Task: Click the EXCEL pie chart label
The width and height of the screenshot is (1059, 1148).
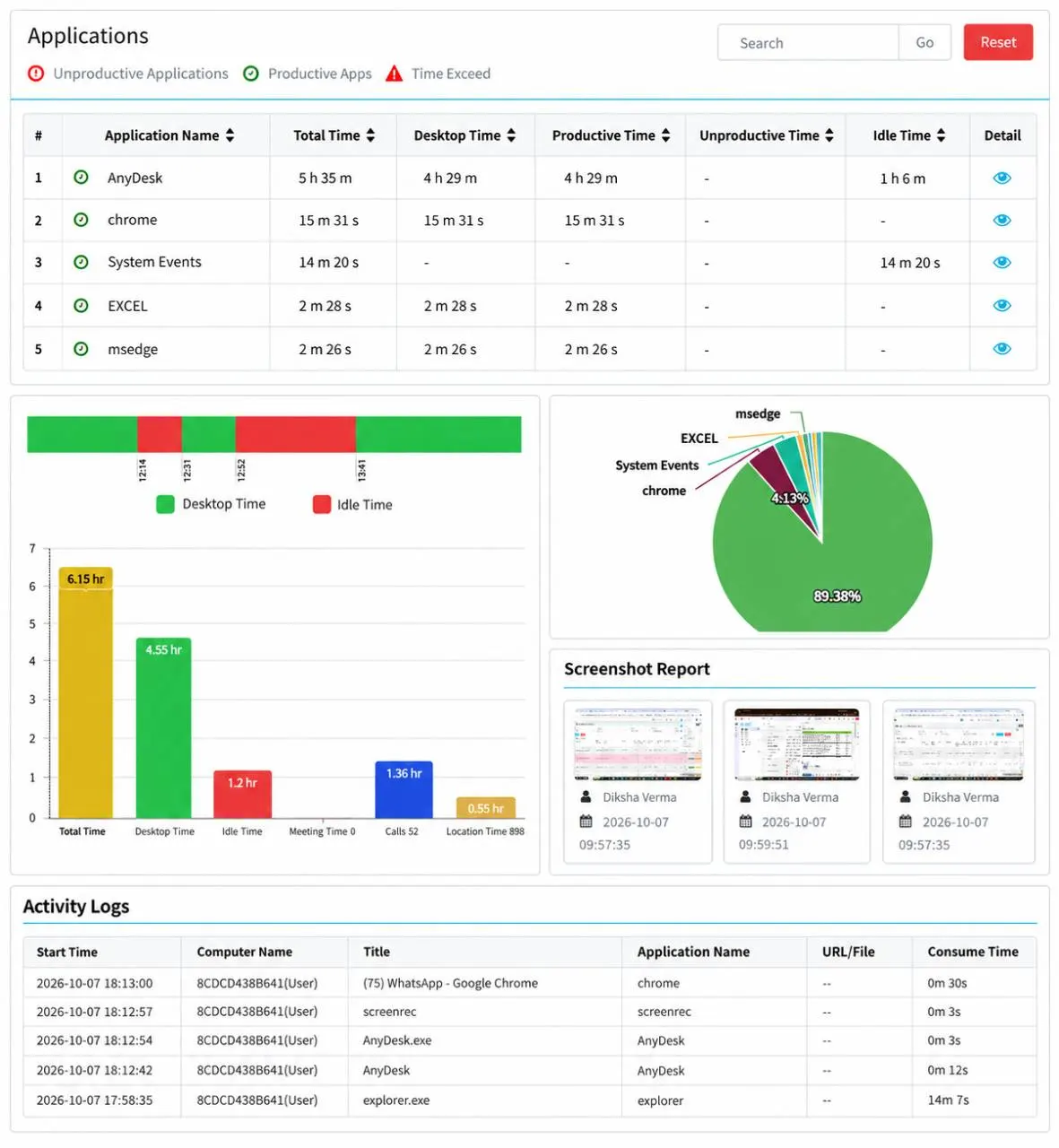Action: point(699,439)
